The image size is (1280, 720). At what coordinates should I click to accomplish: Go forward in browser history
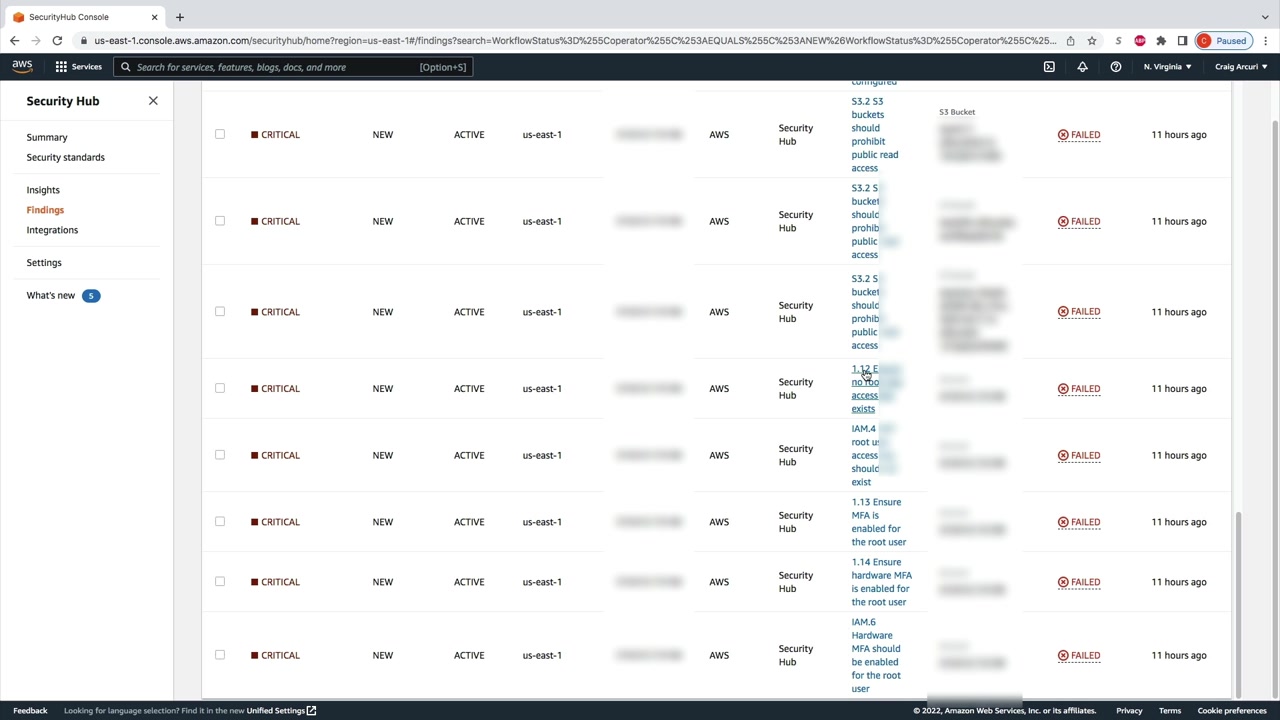pos(35,41)
